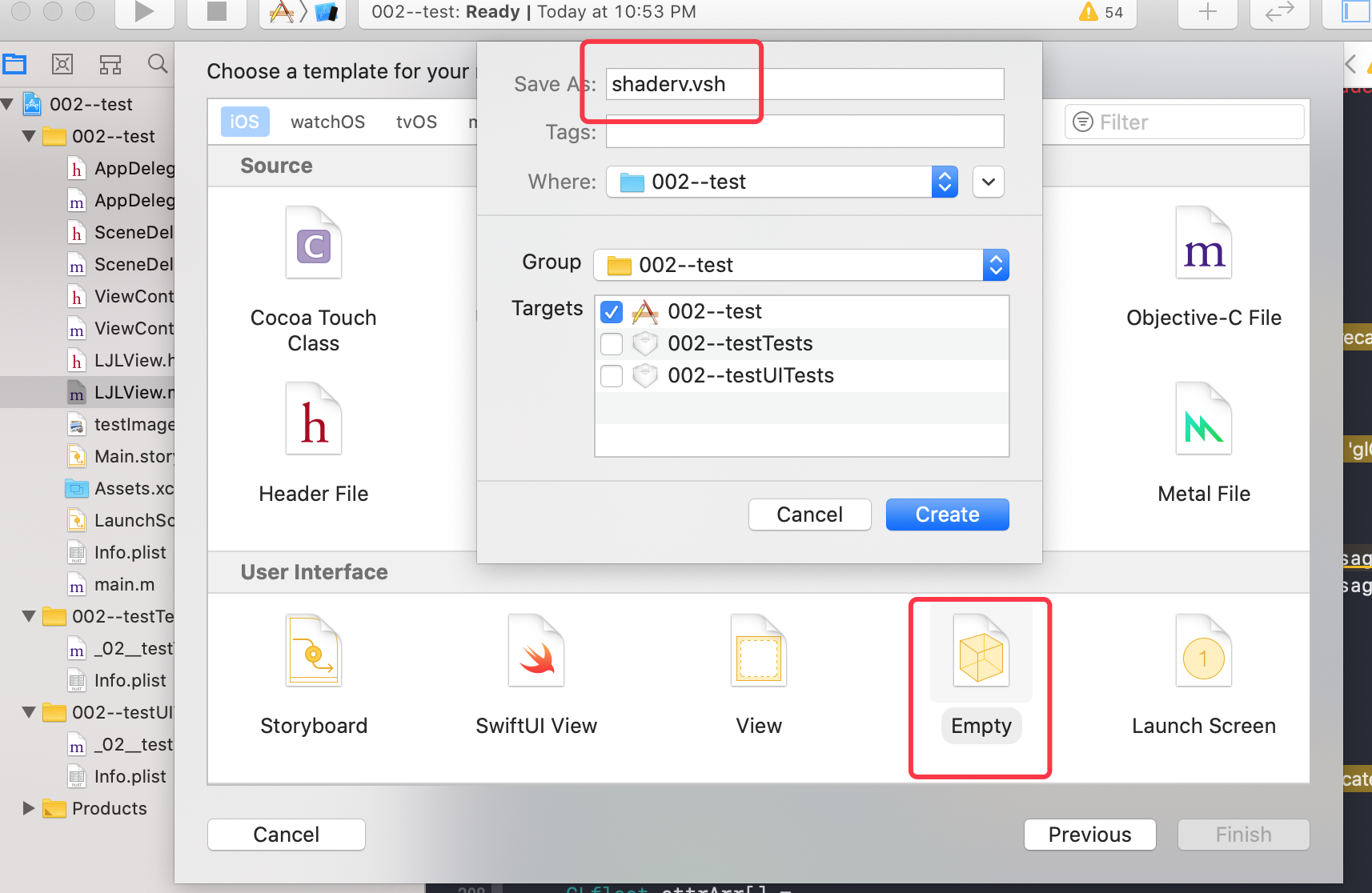Viewport: 1372px width, 893px height.
Task: Click the Tags input field
Action: coord(805,131)
